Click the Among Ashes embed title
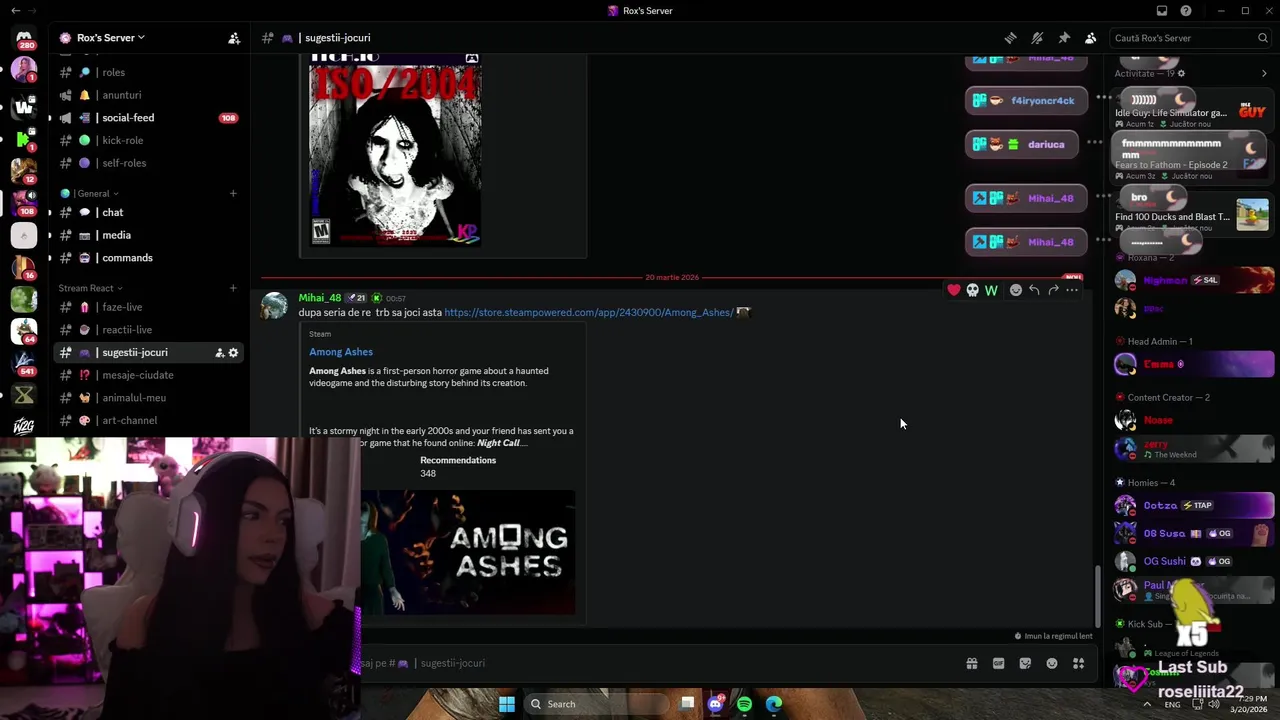The width and height of the screenshot is (1280, 720). click(x=341, y=352)
